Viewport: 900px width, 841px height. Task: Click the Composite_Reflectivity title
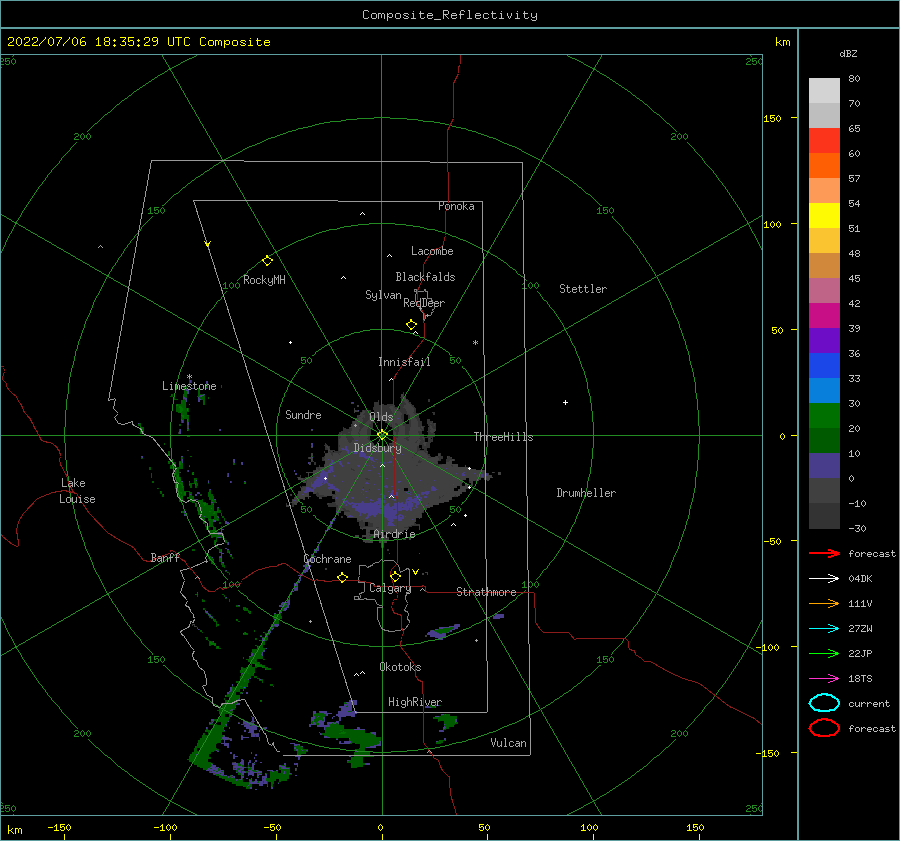coord(450,15)
